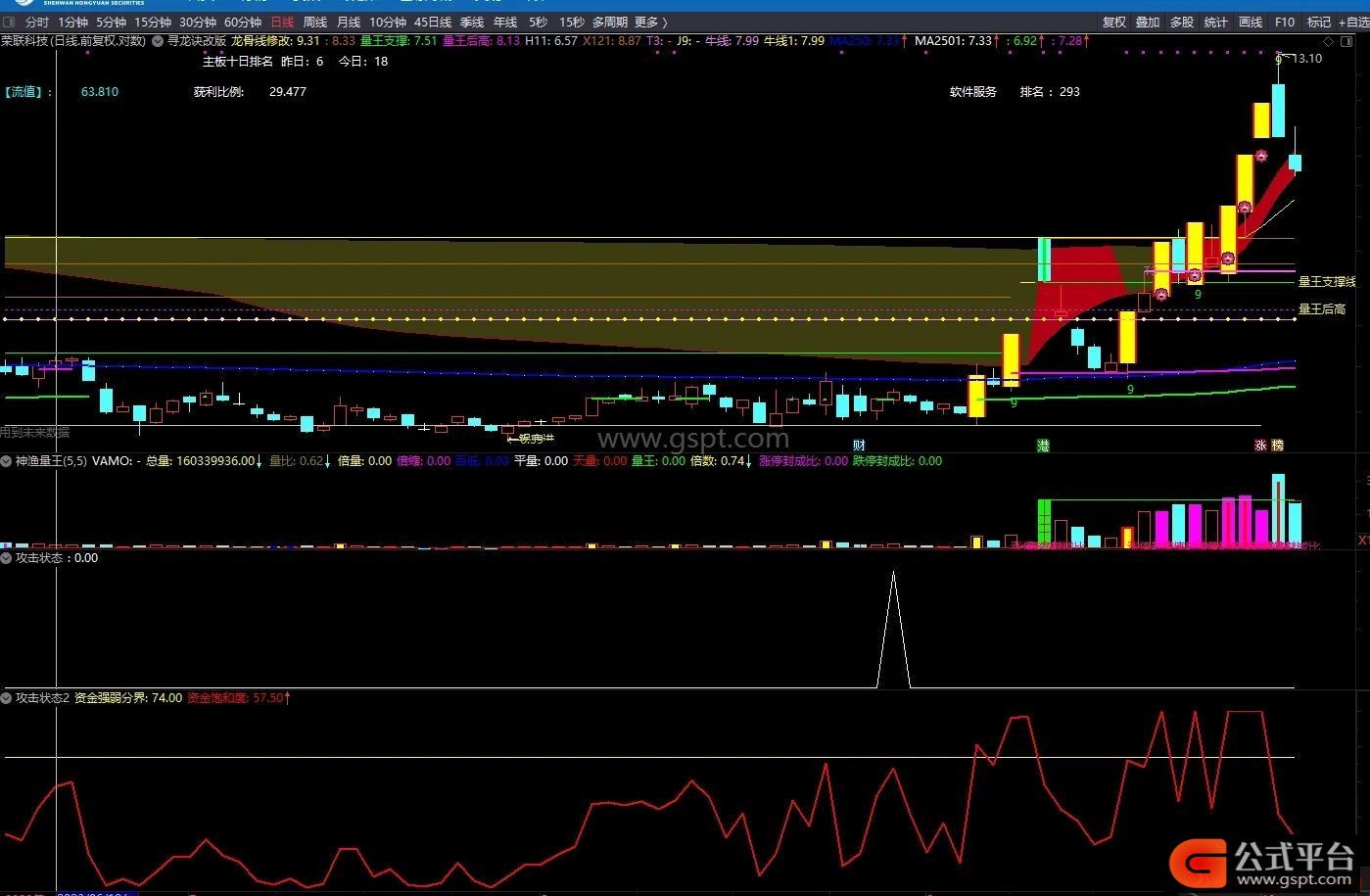The image size is (1370, 896).
Task: Open the F10 company info page
Action: [x=1285, y=22]
